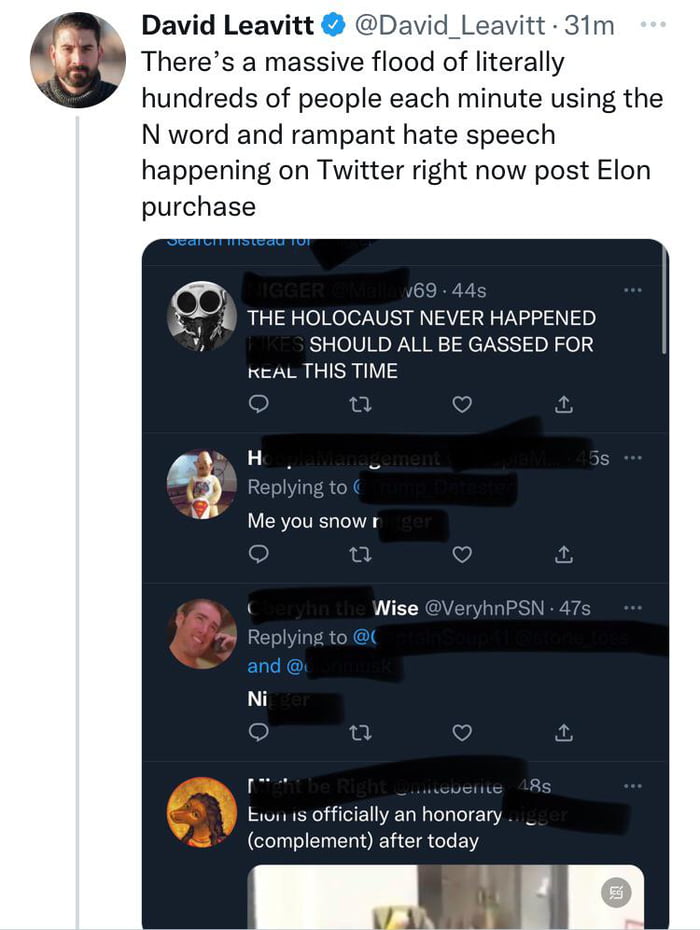Image resolution: width=700 pixels, height=930 pixels.
Task: Toggle the heart on the 45s tweet
Action: pyautogui.click(x=461, y=553)
